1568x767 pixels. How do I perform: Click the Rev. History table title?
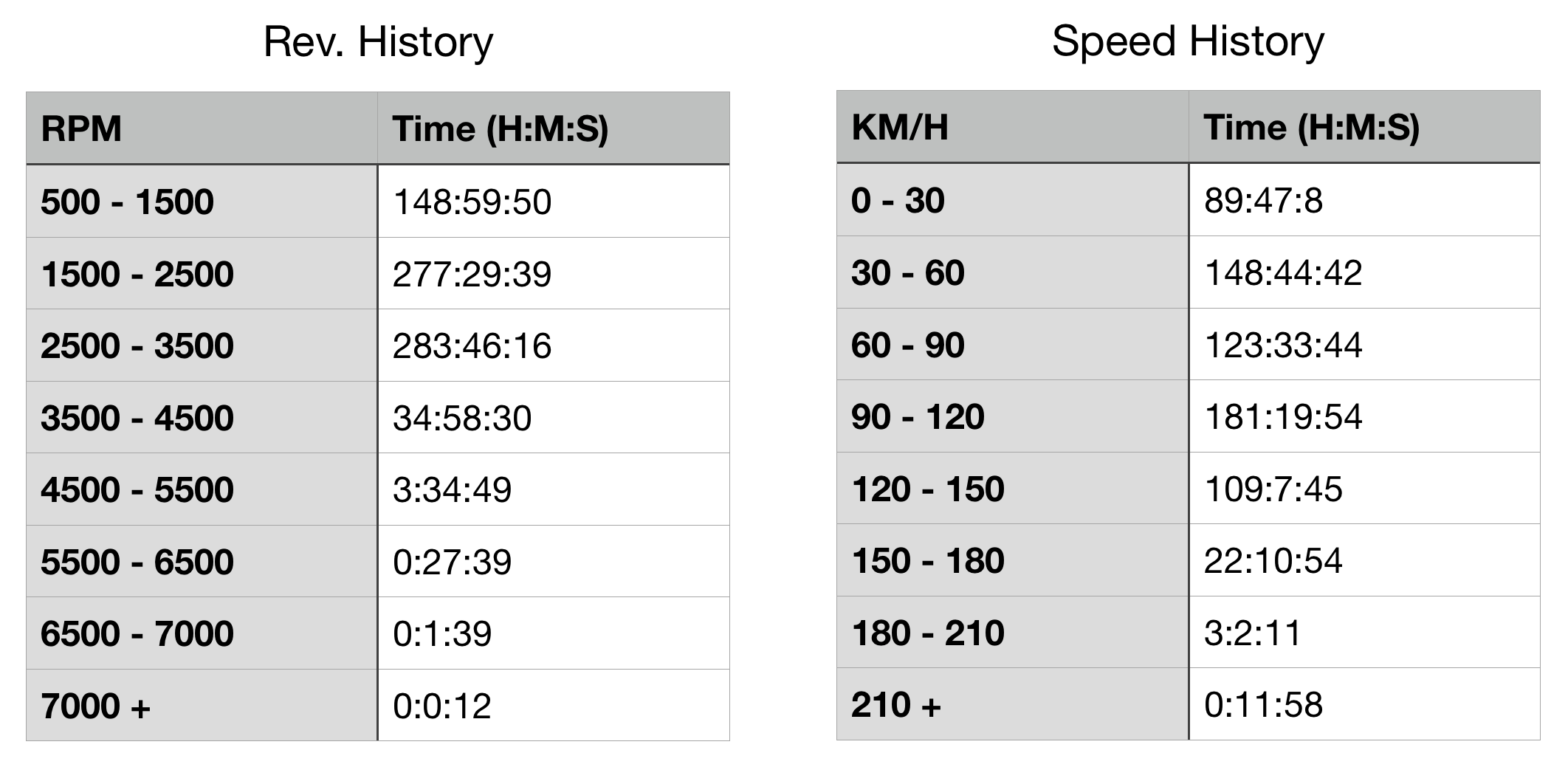point(378,42)
